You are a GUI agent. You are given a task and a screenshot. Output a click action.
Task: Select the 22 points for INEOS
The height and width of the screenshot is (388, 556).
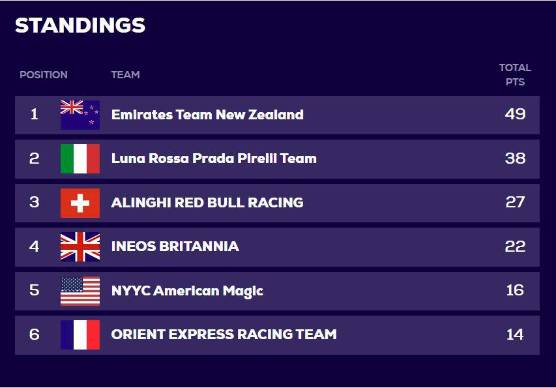point(515,246)
